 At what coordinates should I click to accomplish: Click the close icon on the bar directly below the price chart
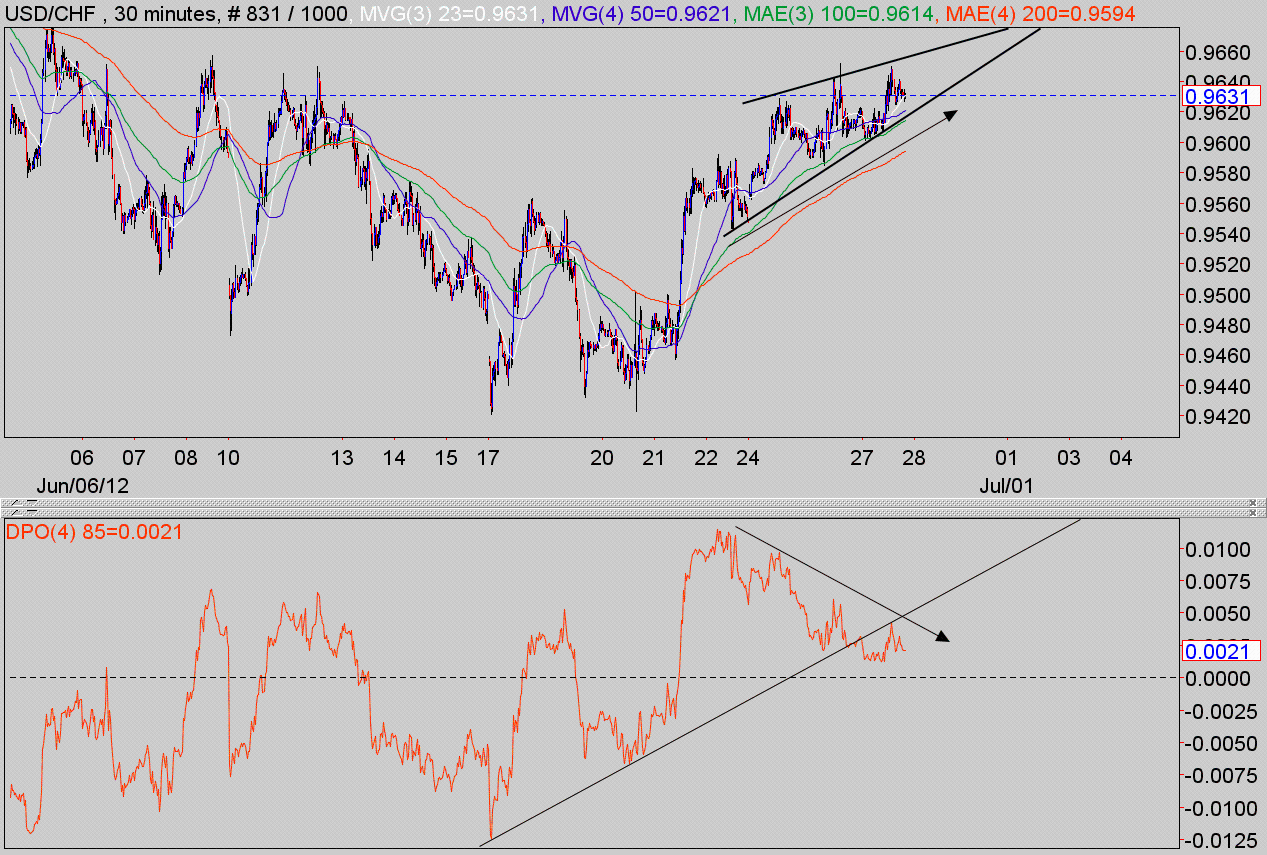tap(1253, 503)
